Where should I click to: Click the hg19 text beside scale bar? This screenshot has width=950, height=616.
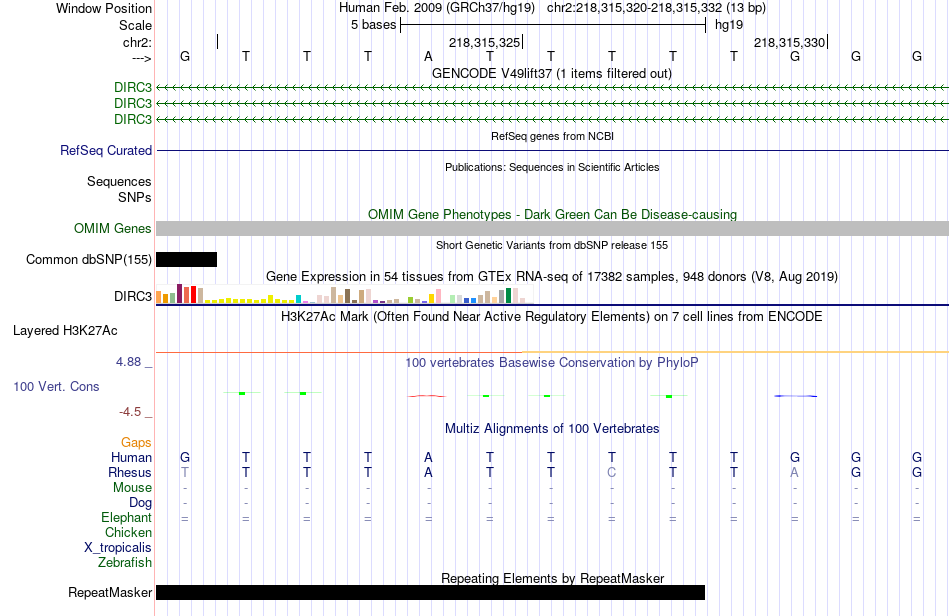(729, 25)
